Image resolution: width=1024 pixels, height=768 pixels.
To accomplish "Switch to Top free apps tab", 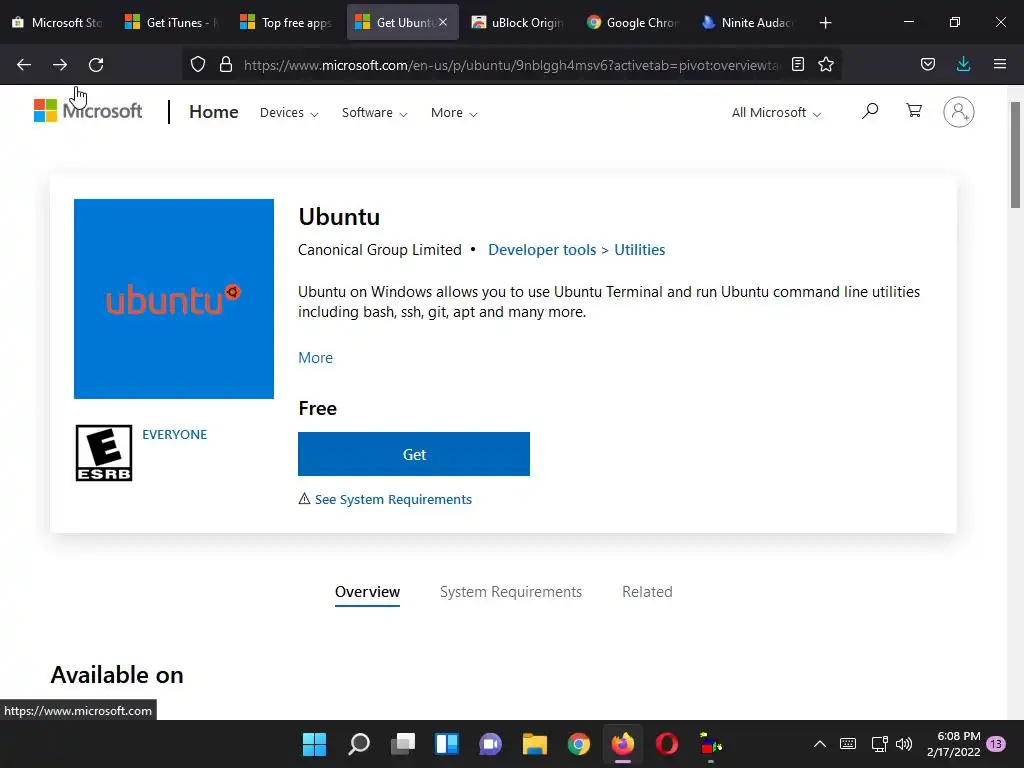I will coord(287,23).
